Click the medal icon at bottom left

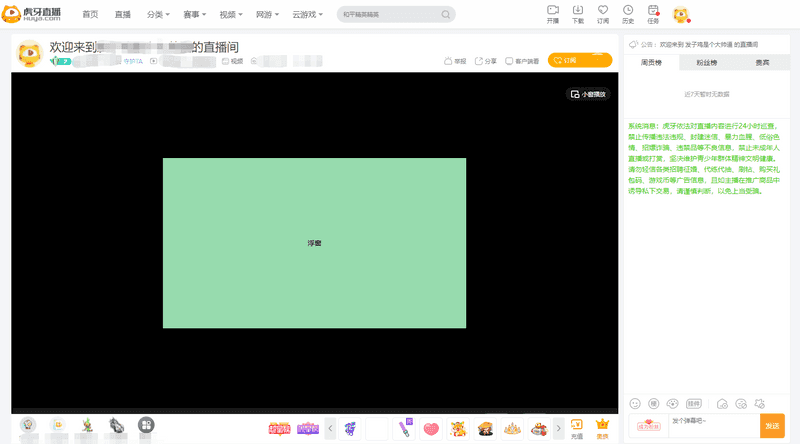pos(28,425)
